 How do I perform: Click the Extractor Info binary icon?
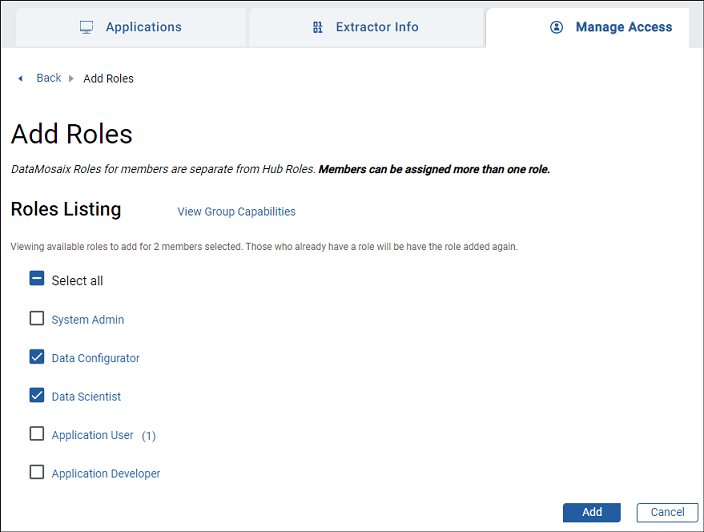tap(318, 27)
